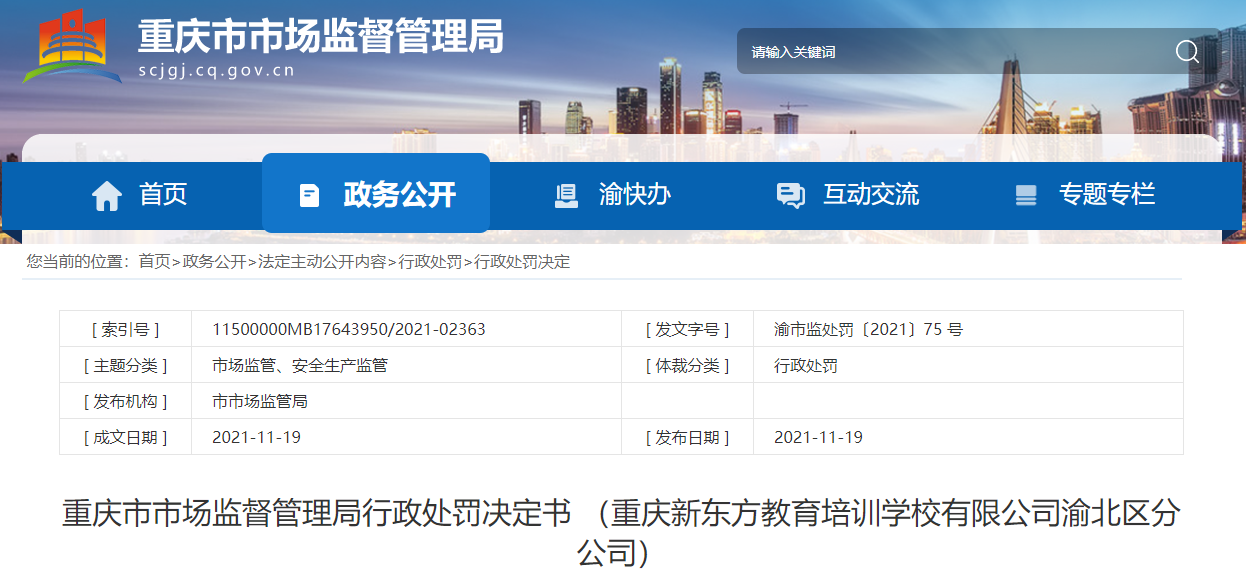Screen dimensions: 1246x578
Task: Click the Chongqing market bureau logo emblem
Action: 71,45
